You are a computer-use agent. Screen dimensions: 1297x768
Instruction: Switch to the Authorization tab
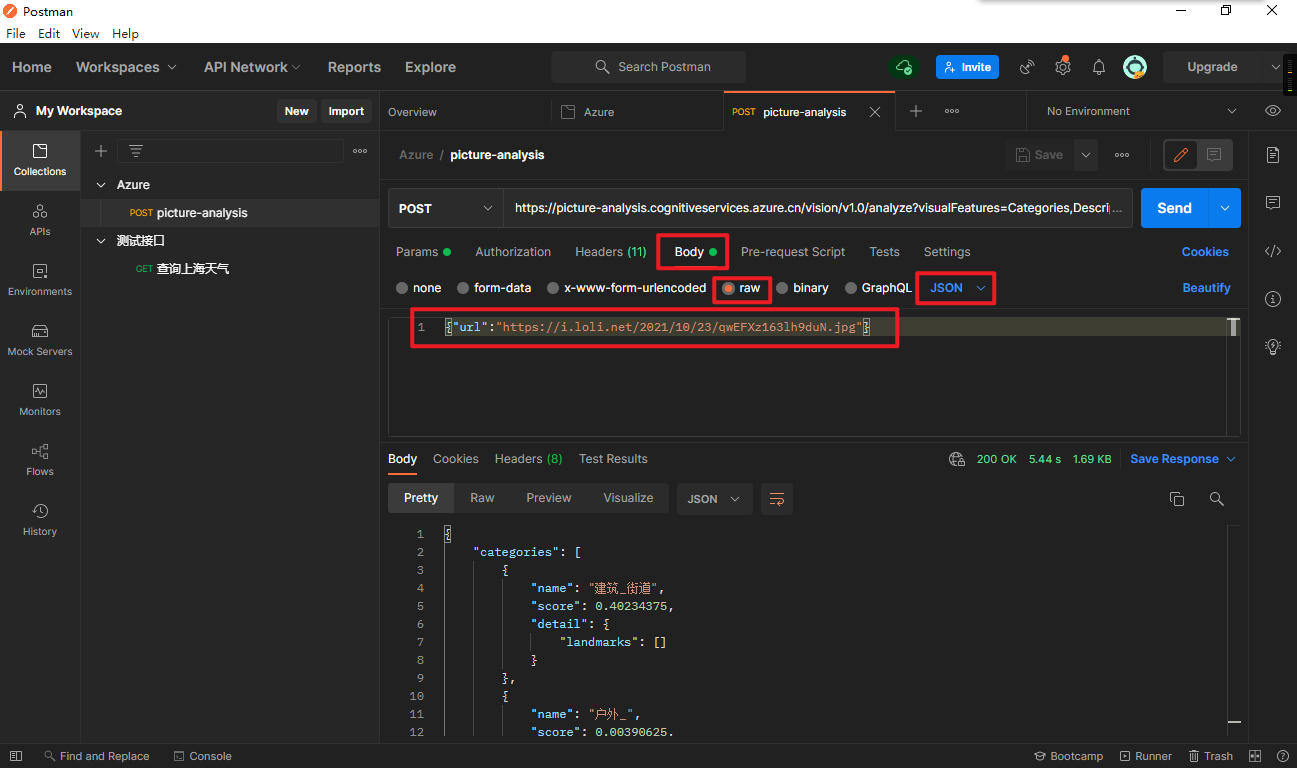tap(513, 252)
